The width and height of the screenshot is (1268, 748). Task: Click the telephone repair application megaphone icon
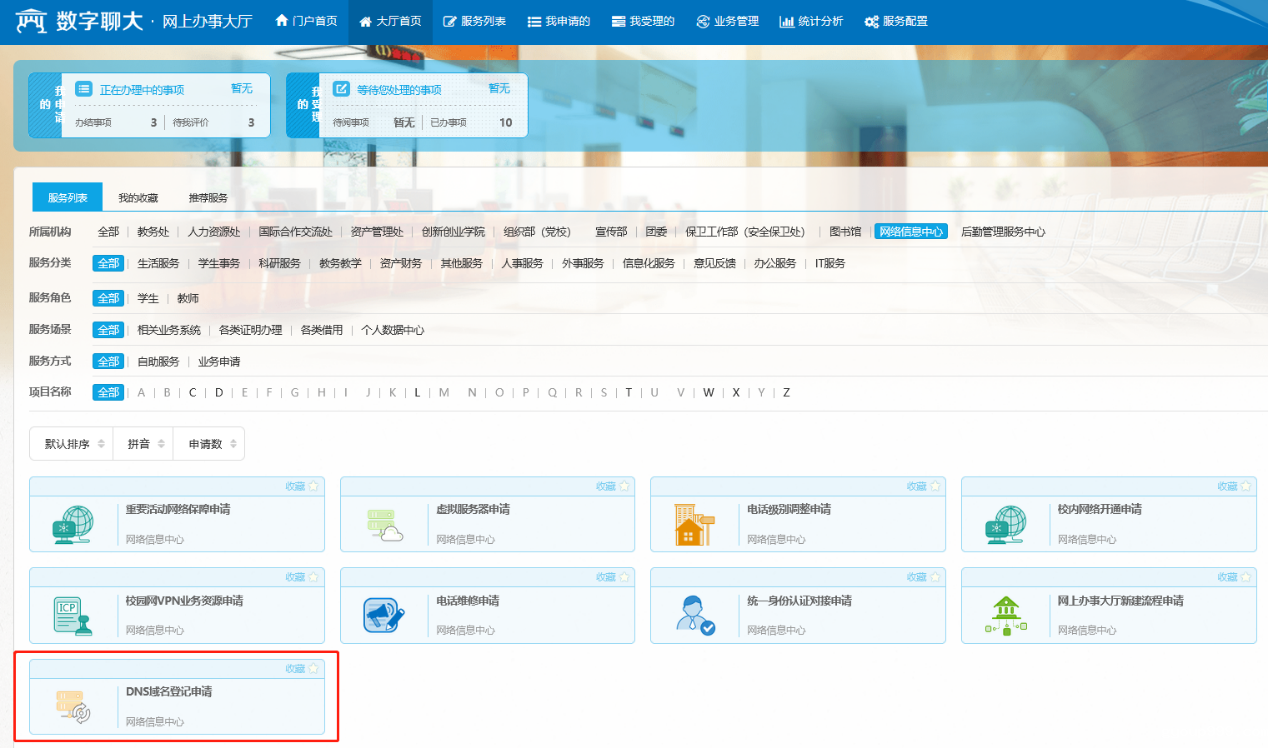(x=384, y=617)
